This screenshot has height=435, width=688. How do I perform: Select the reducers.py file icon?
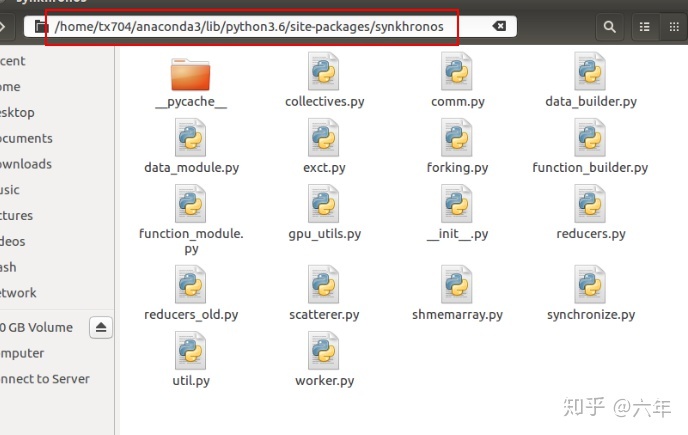pyautogui.click(x=590, y=204)
